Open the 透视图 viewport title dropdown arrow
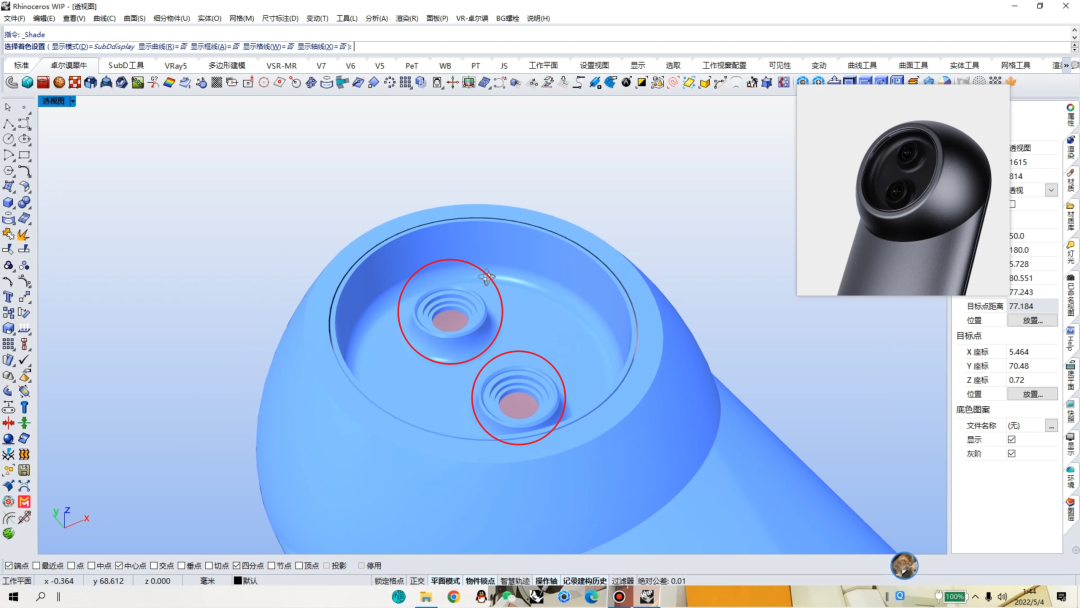Screen dimensions: 1080x608 tap(72, 101)
